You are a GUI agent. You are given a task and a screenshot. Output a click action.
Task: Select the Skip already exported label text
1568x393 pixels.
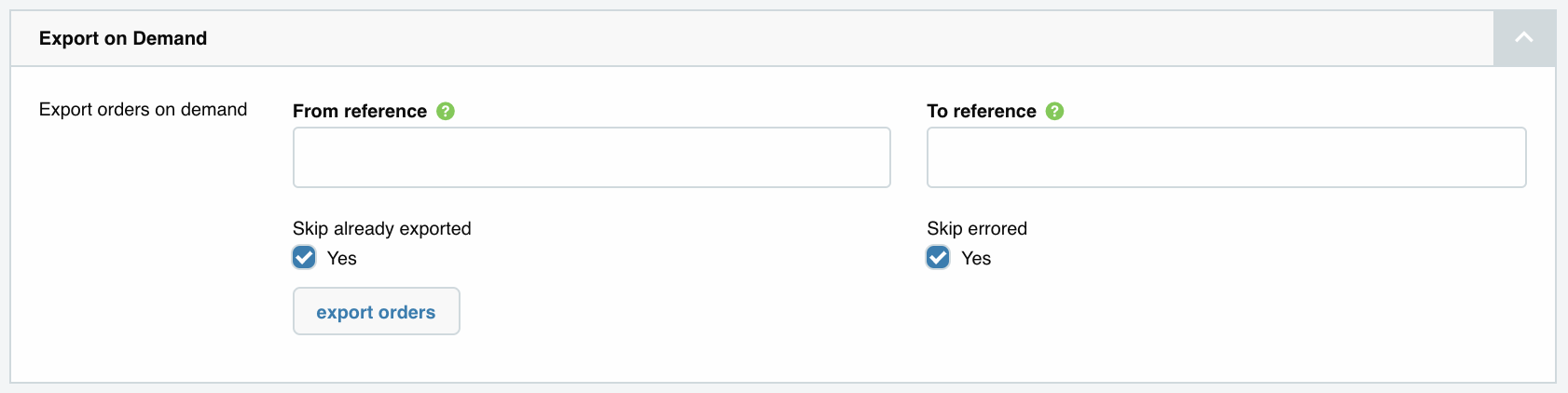pos(382,228)
